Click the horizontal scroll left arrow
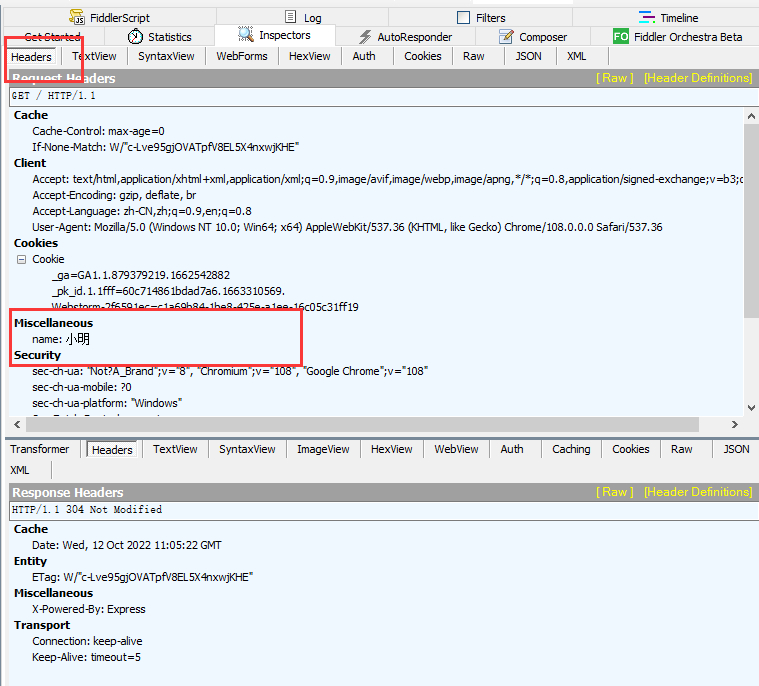The height and width of the screenshot is (686, 759). 17,425
